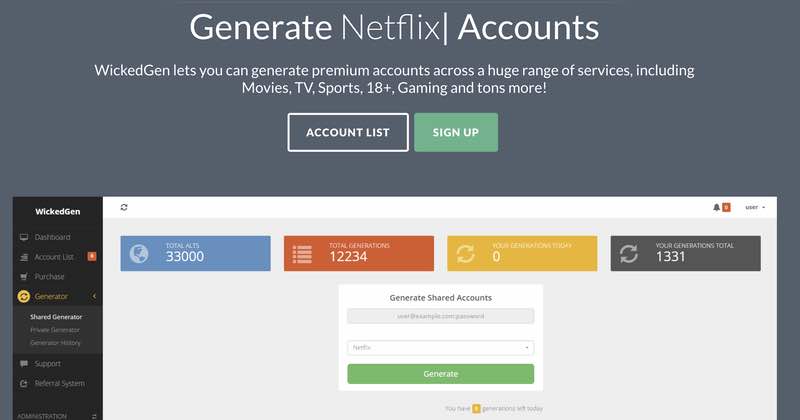Click the Referral System share icon
The height and width of the screenshot is (420, 800).
(x=24, y=383)
